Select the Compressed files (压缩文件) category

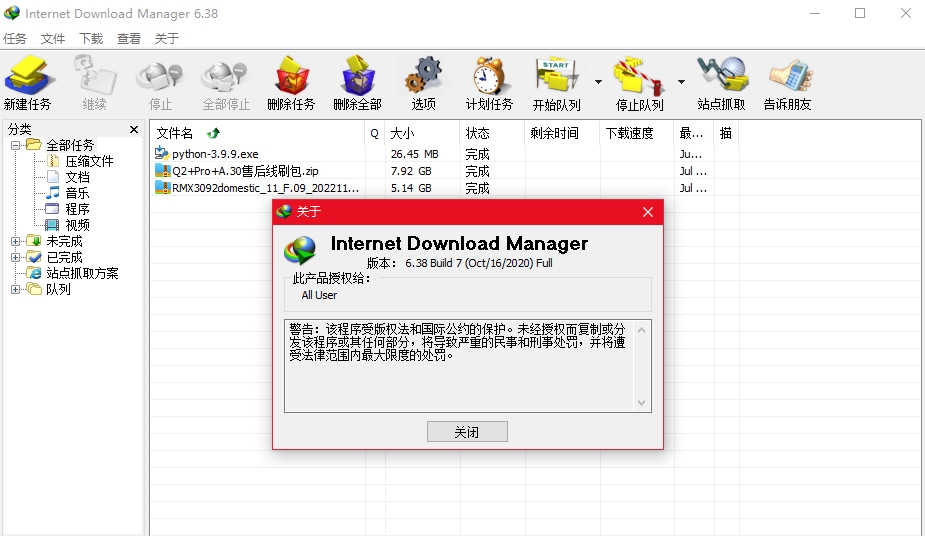click(89, 161)
